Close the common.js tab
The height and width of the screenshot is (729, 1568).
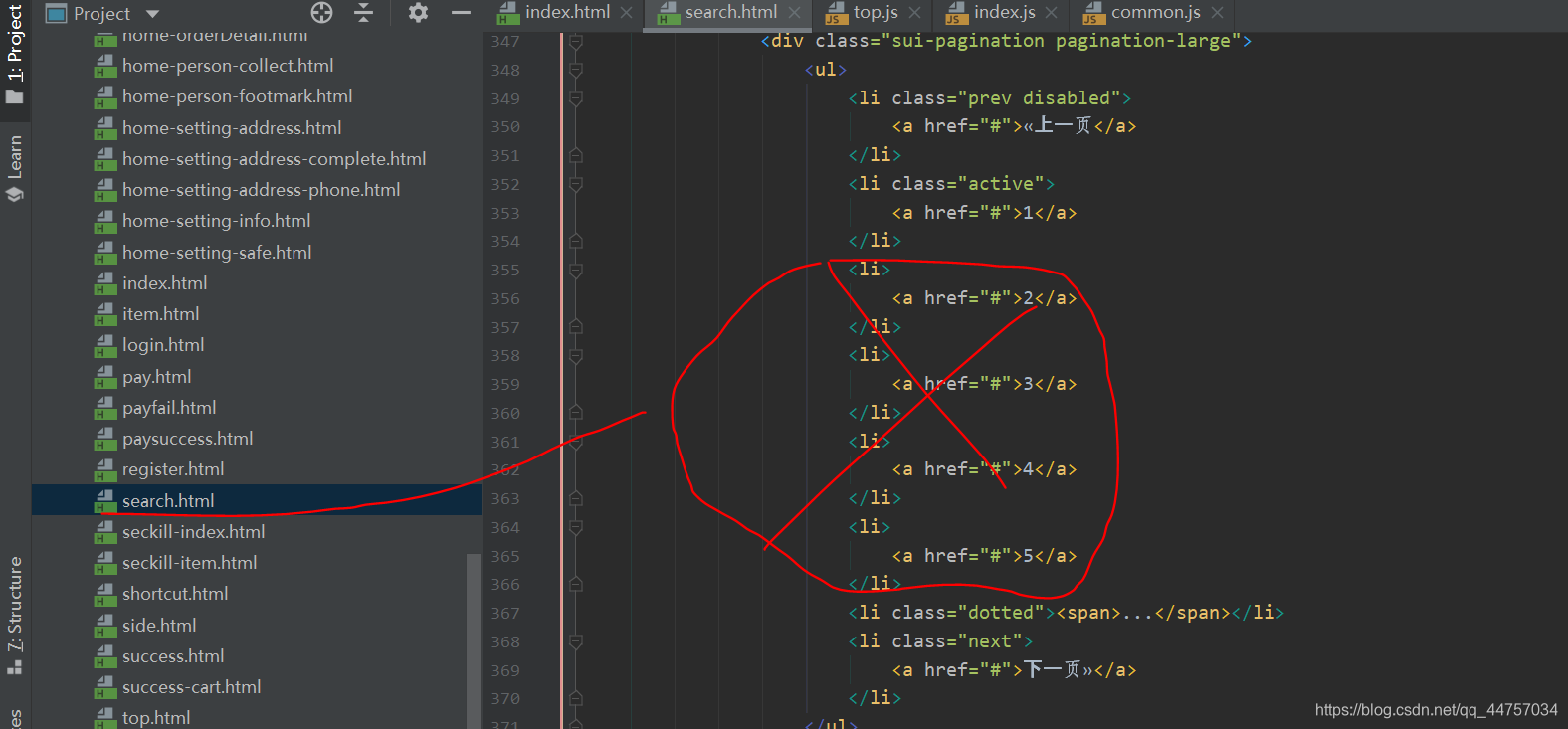click(x=1217, y=13)
